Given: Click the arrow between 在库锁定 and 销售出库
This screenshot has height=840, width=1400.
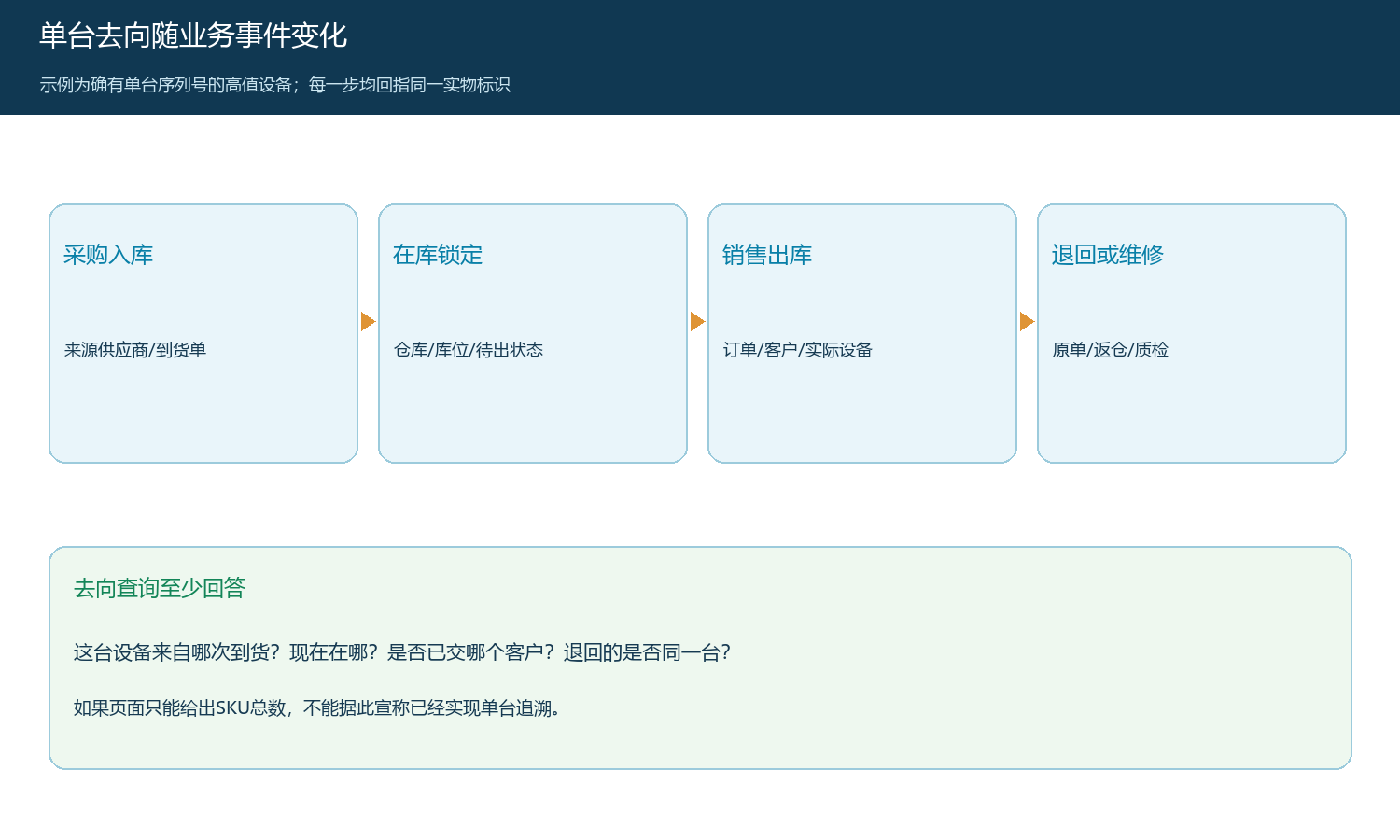Looking at the screenshot, I should click(697, 321).
